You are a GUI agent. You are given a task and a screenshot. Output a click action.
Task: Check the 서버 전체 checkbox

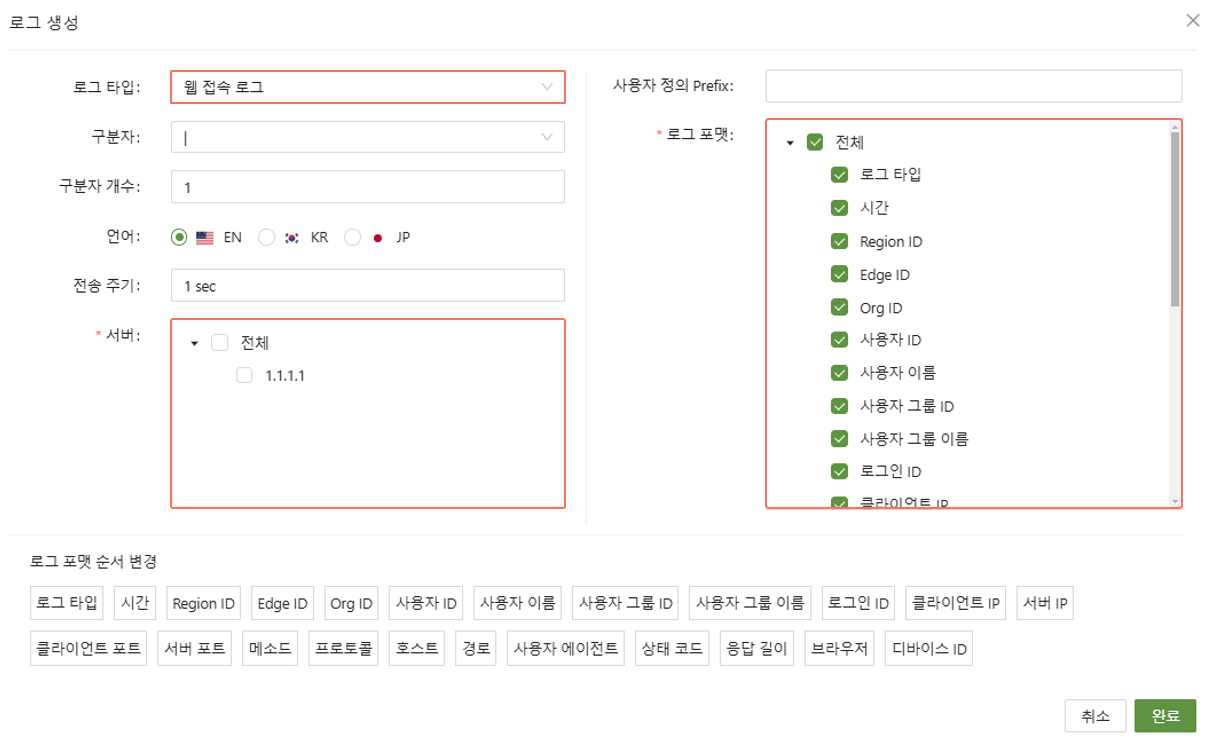[x=220, y=343]
